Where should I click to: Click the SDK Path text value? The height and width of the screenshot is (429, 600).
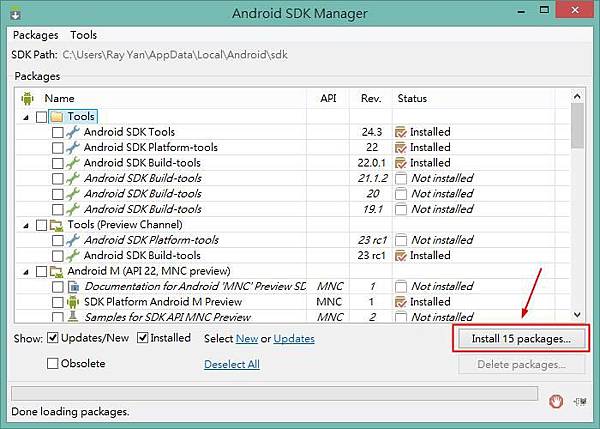pyautogui.click(x=175, y=55)
